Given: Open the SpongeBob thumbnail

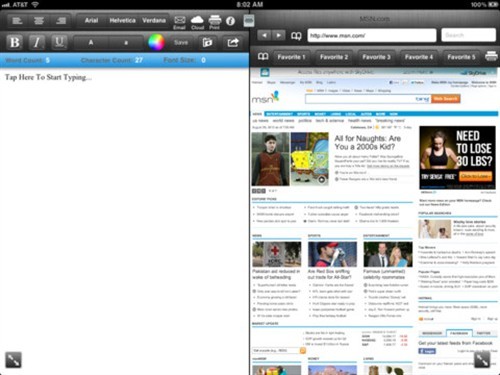Looking at the screenshot, I should click(x=310, y=159).
